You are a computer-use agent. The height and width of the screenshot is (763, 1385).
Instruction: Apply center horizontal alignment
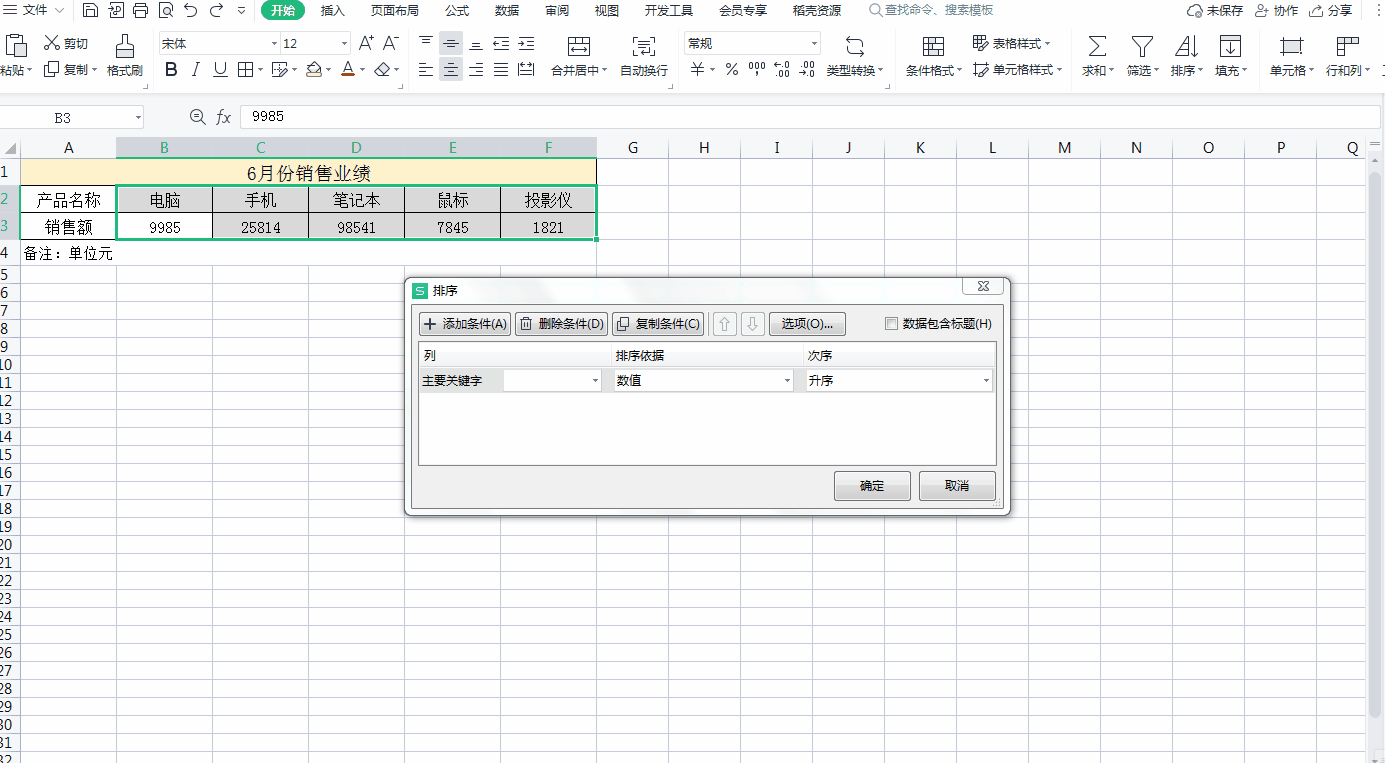click(451, 70)
